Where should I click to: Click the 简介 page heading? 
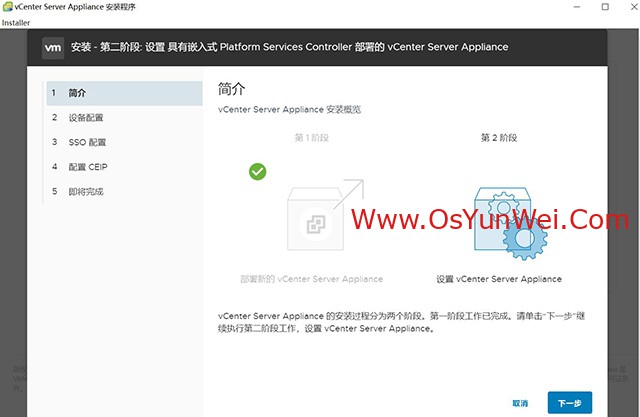pos(231,89)
